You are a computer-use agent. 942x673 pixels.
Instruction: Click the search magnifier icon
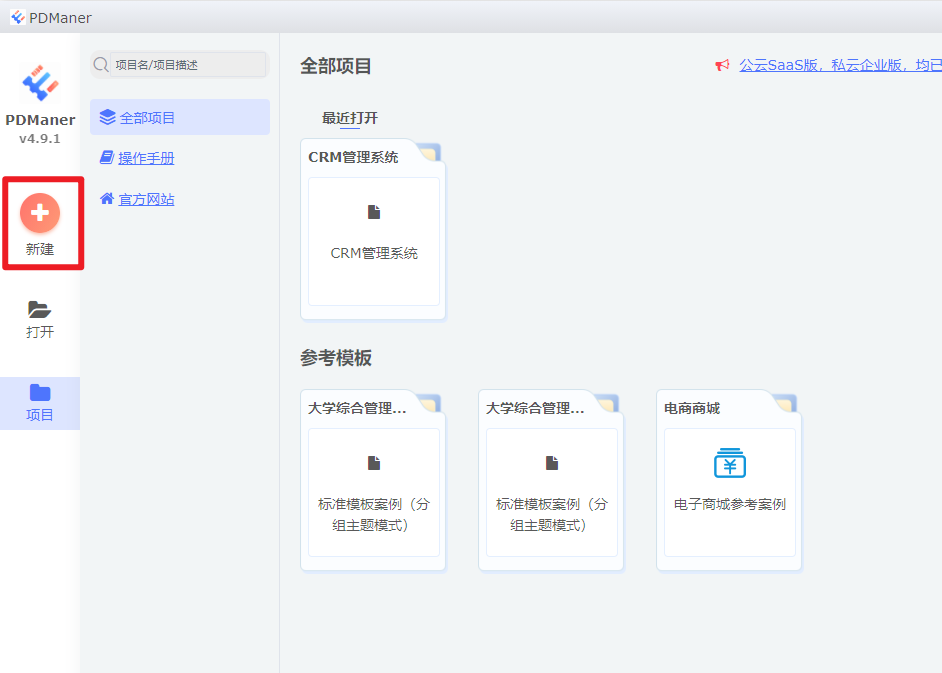(x=101, y=65)
